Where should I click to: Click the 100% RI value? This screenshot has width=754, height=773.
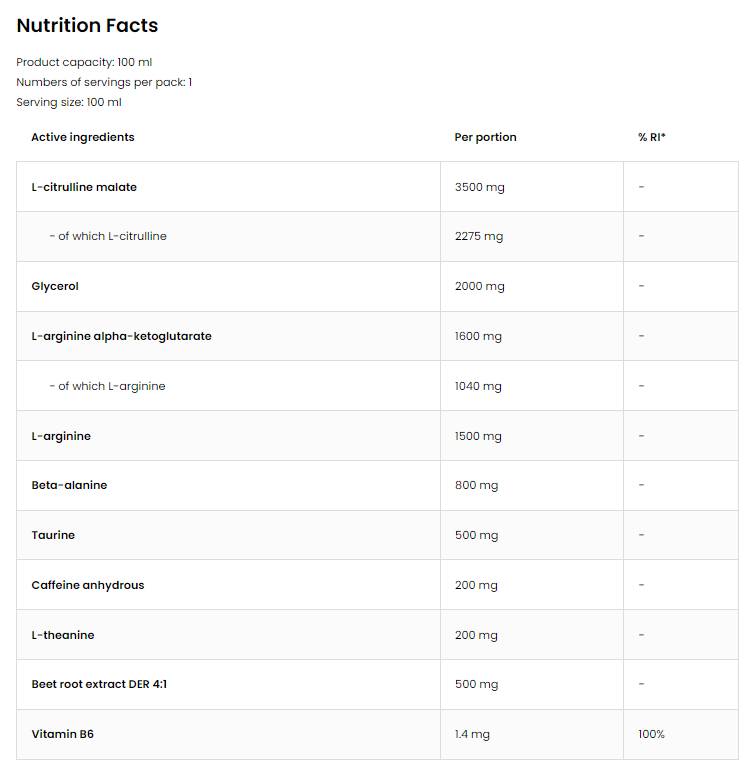point(651,734)
